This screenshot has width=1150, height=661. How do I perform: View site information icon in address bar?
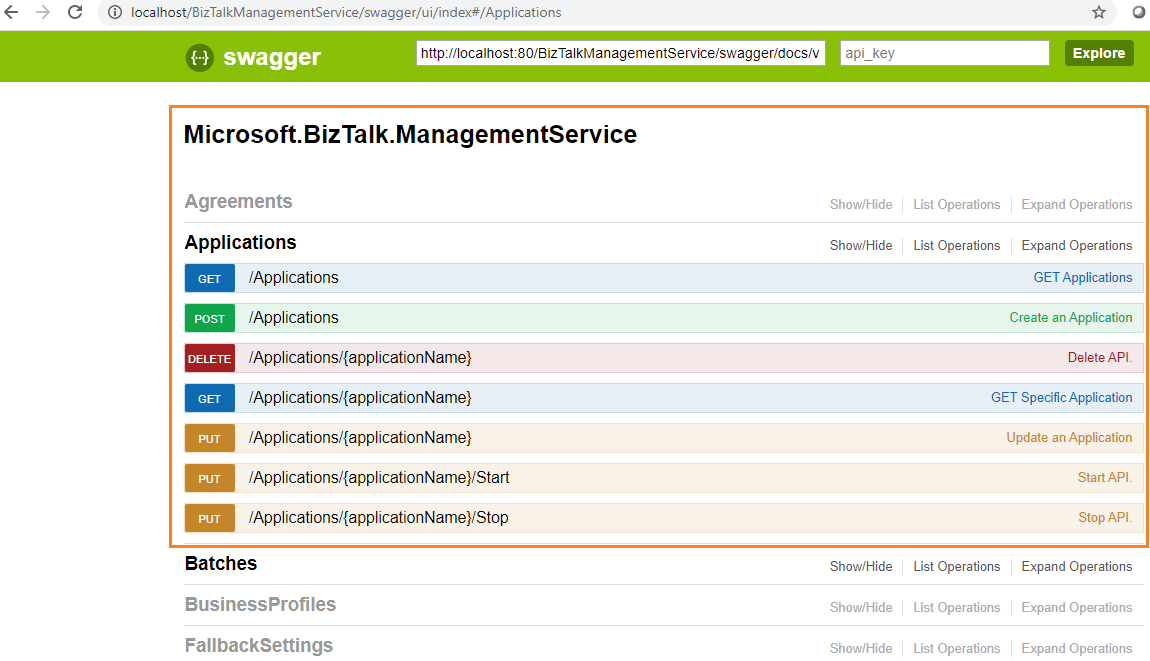114,12
